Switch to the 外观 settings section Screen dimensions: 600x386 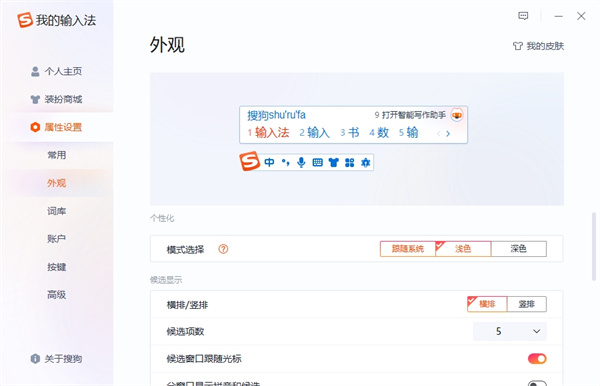coord(57,183)
